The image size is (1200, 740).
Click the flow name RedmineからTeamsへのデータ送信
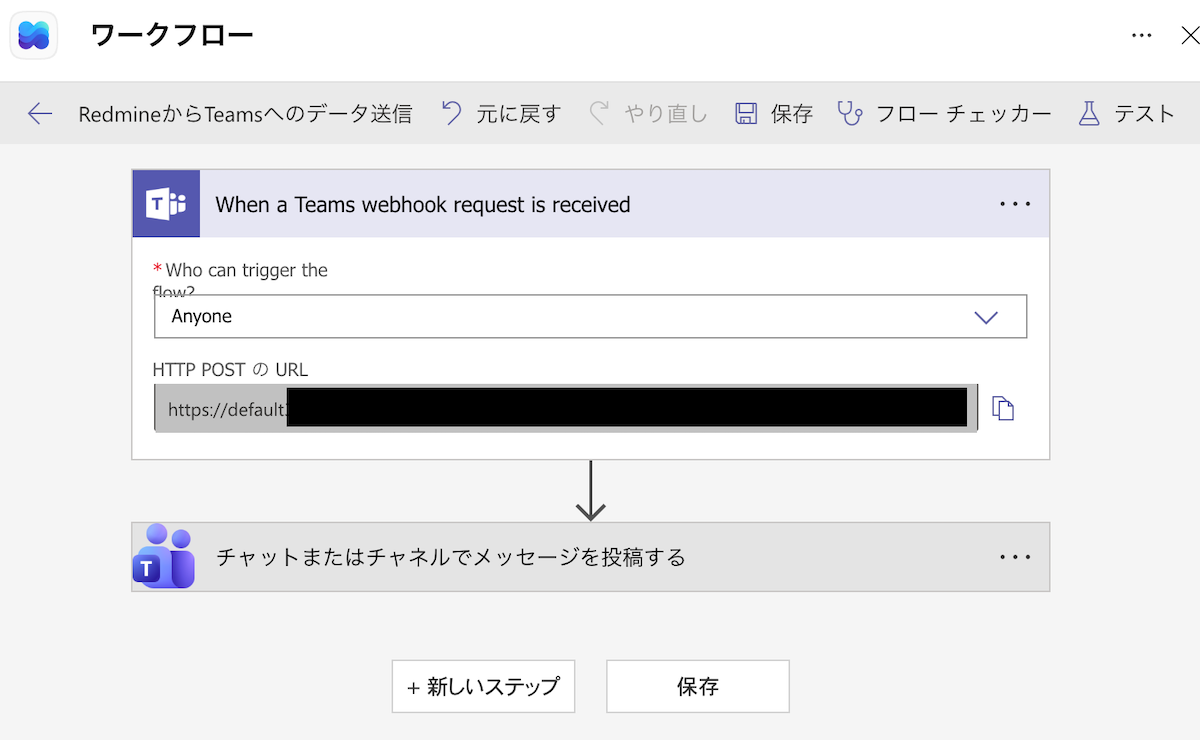point(245,114)
